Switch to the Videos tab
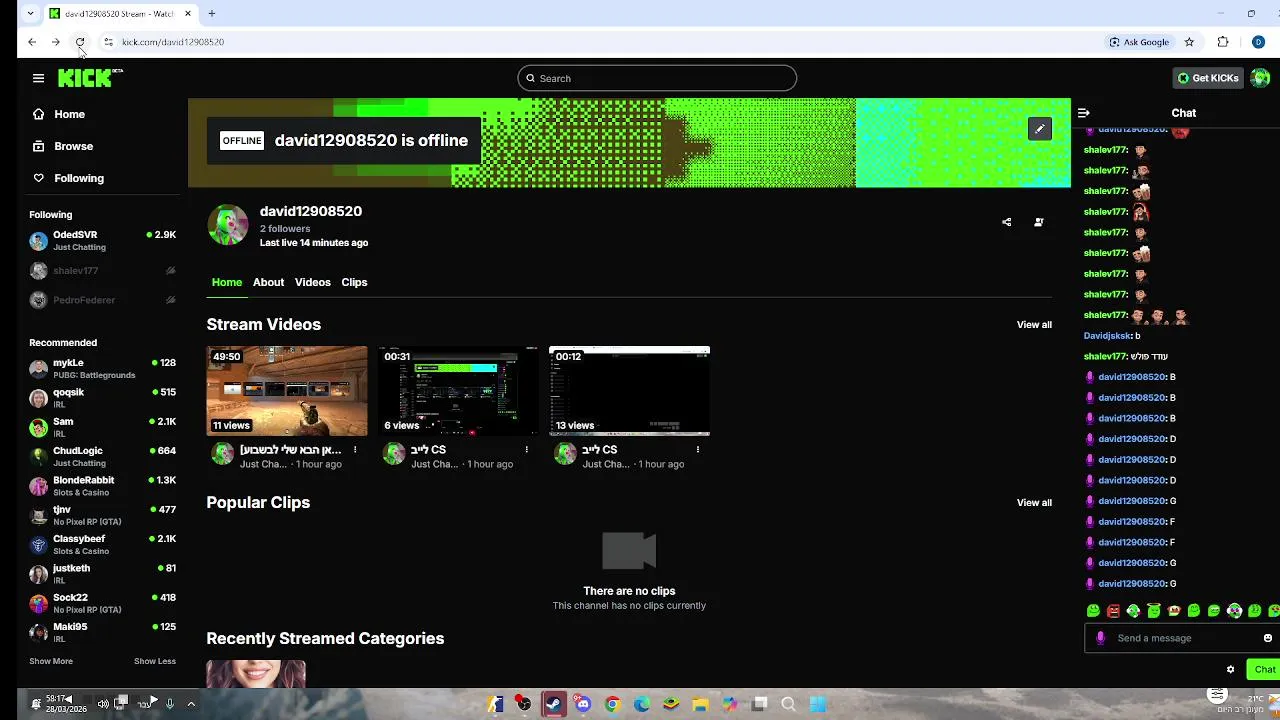The image size is (1280, 720). 312,282
